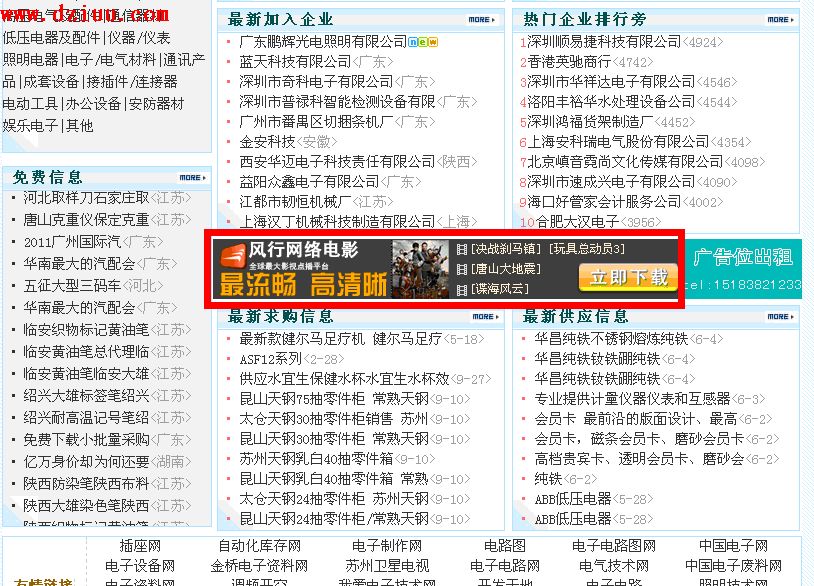The width and height of the screenshot is (814, 586).
Task: Select 安防器材 category in left menu
Action: (x=155, y=104)
